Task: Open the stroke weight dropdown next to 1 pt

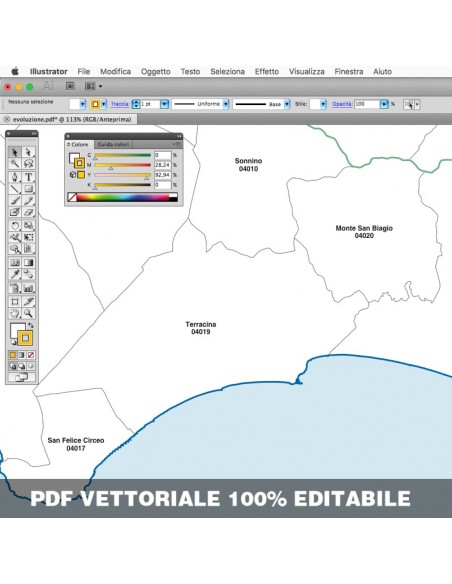Action: 164,104
